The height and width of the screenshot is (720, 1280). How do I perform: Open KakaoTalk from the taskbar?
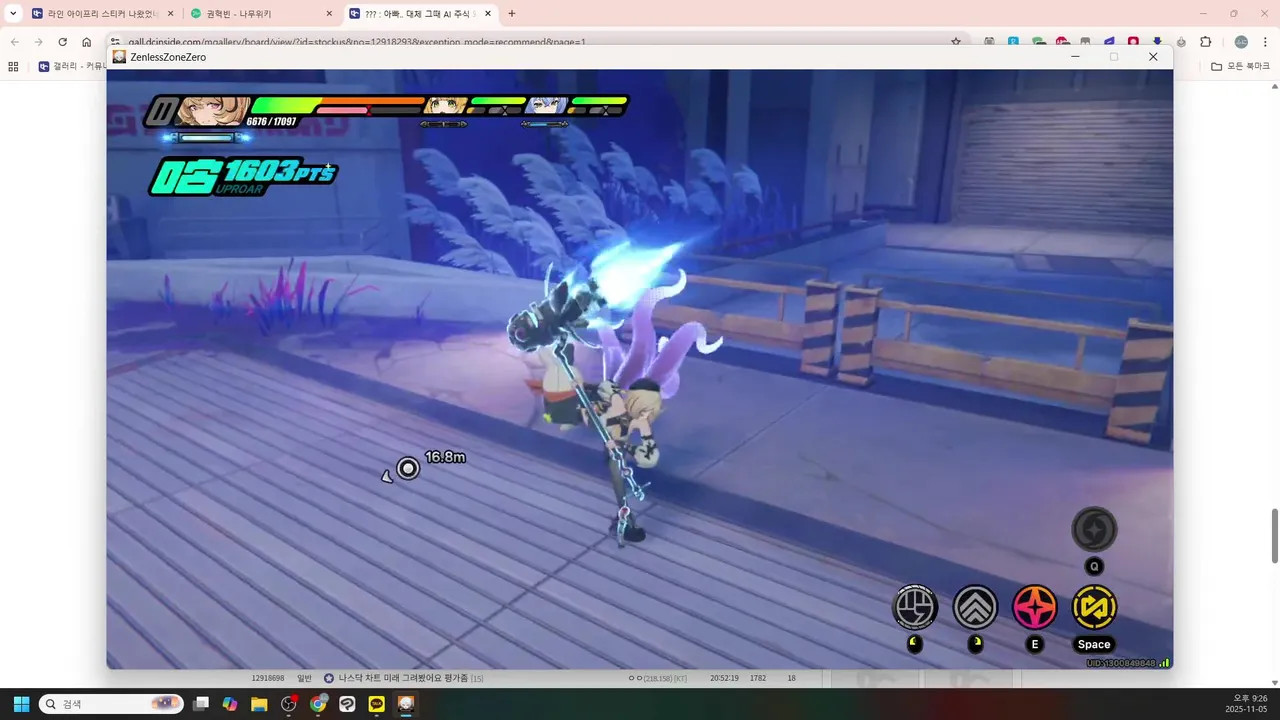pos(376,704)
